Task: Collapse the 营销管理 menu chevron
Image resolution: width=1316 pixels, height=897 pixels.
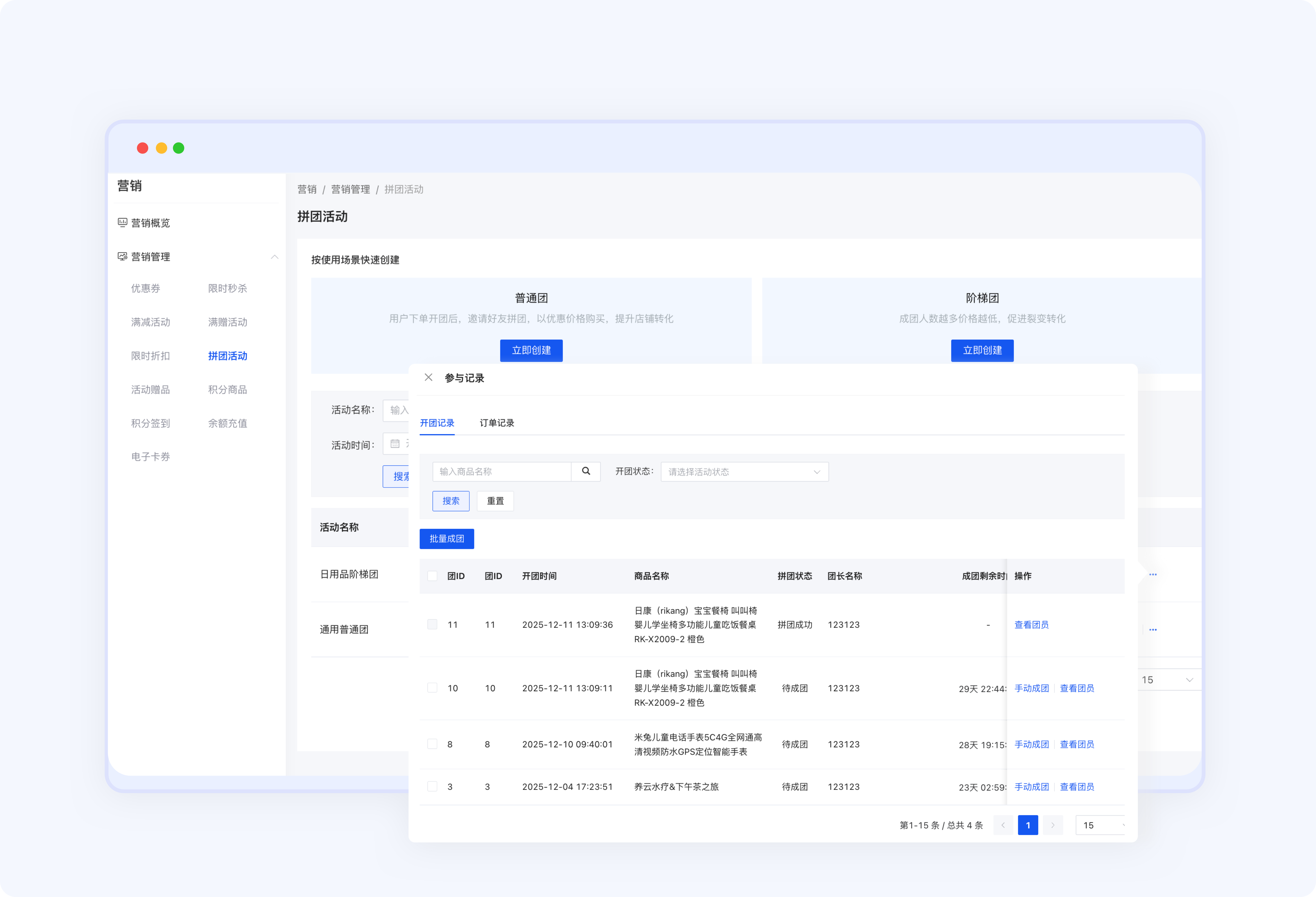Action: pos(275,257)
